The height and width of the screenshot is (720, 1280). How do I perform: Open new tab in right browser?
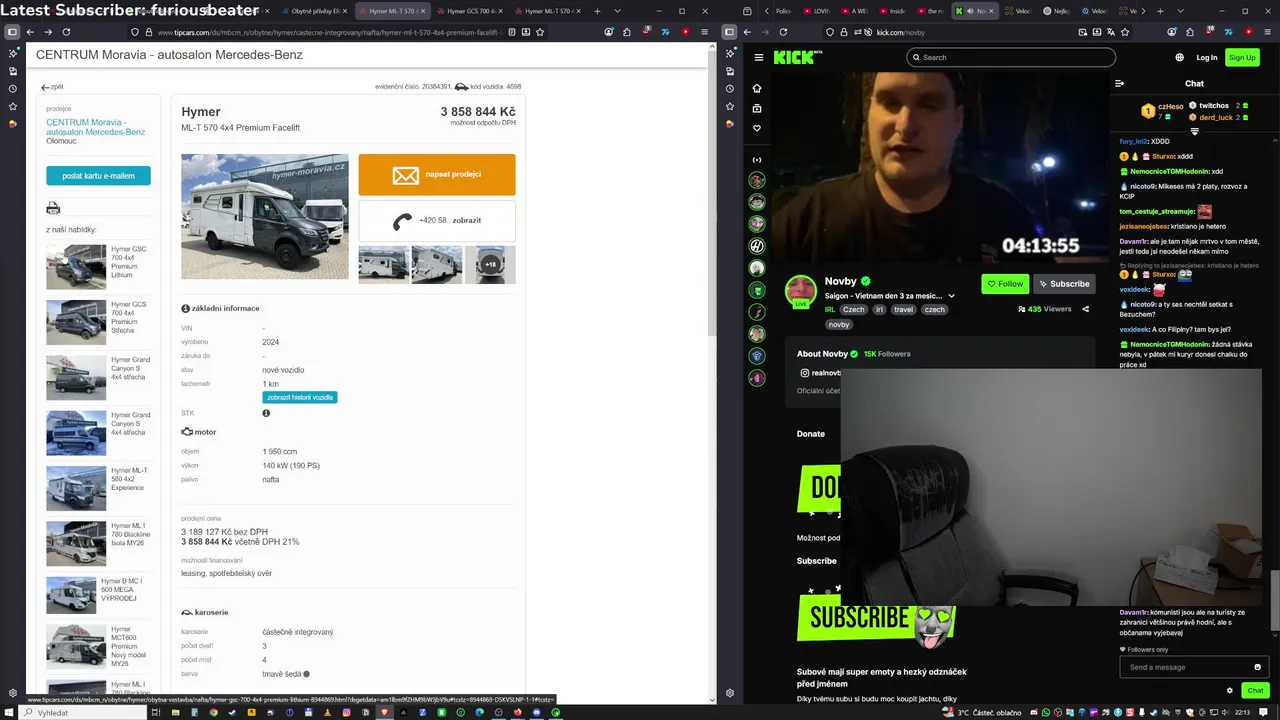(1160, 11)
